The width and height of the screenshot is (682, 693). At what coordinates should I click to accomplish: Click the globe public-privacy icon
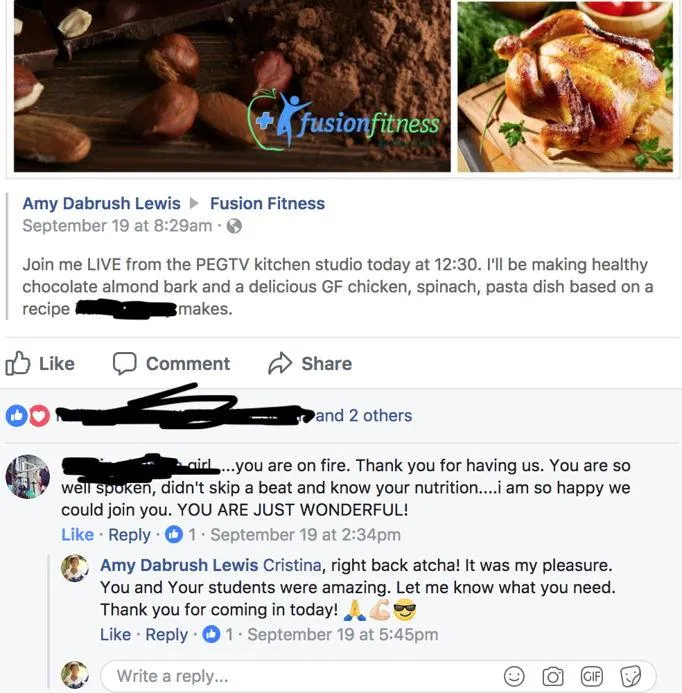click(234, 226)
